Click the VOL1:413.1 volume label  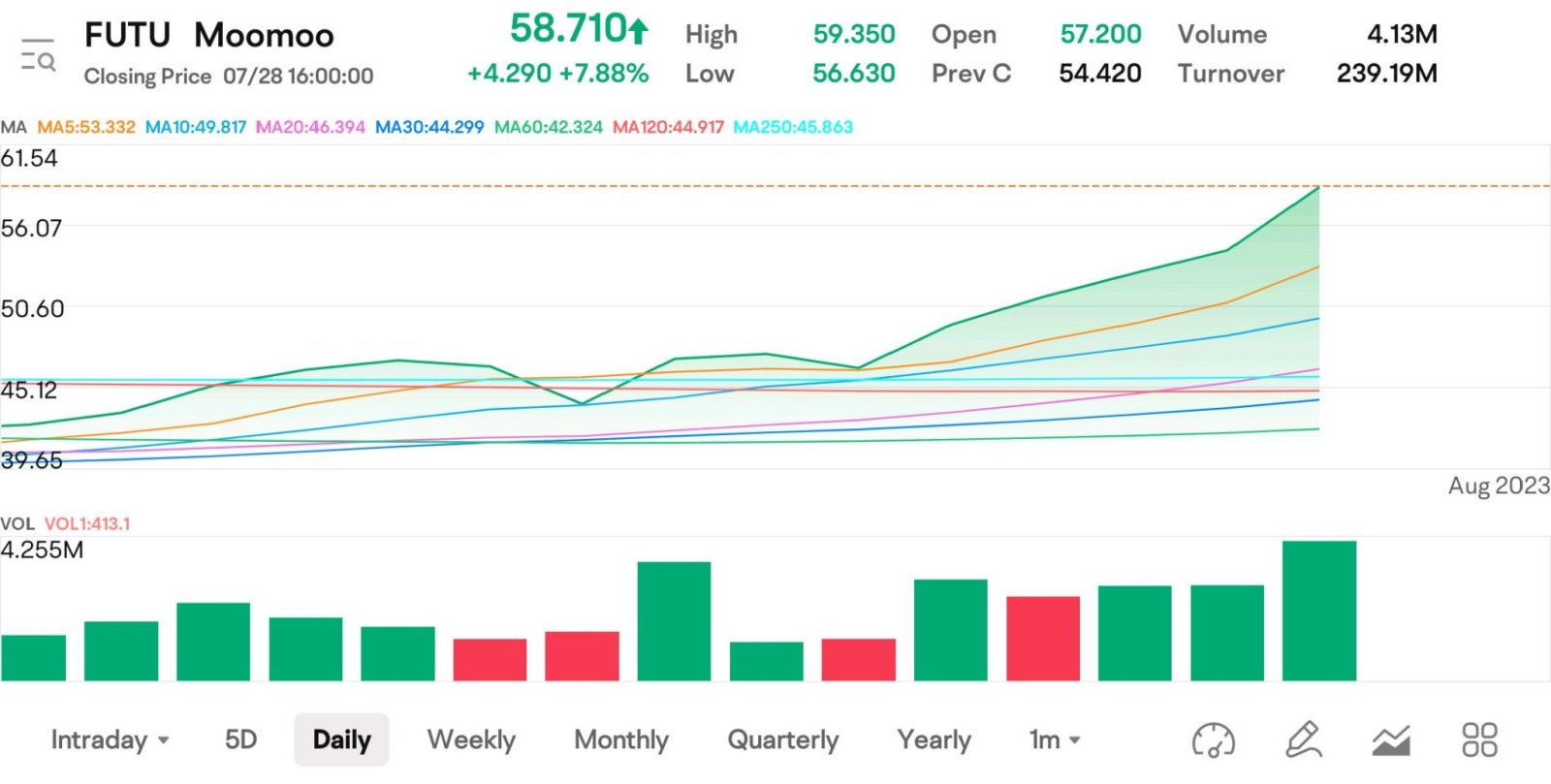coord(87,523)
